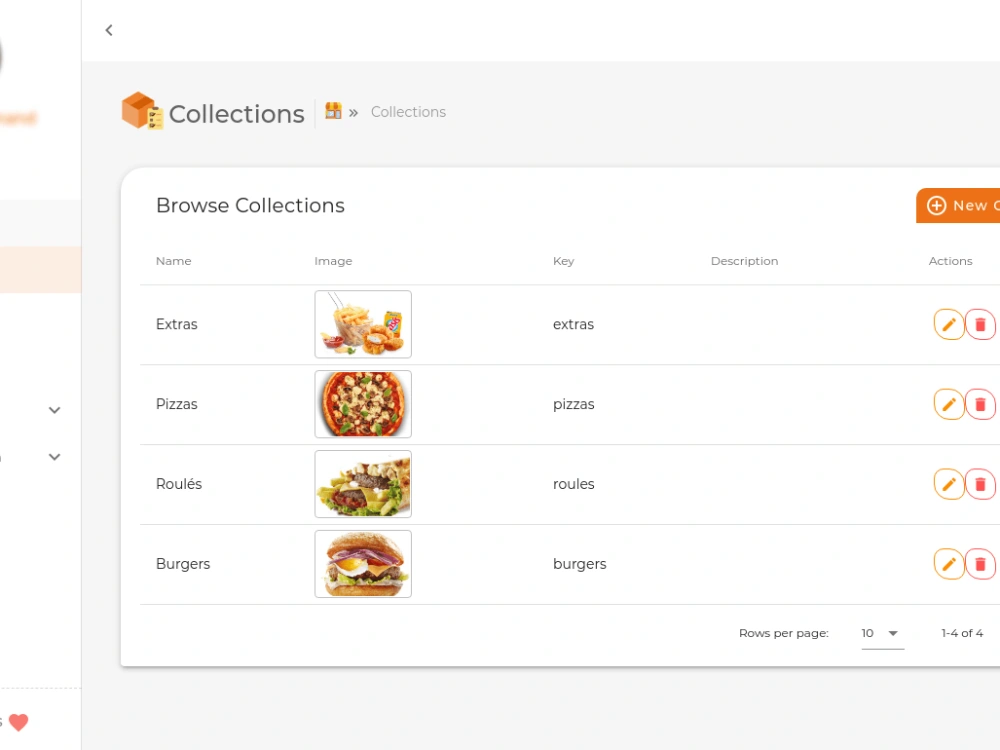Click the Browse Collections heading
Image resolution: width=1000 pixels, height=750 pixels.
pos(250,205)
